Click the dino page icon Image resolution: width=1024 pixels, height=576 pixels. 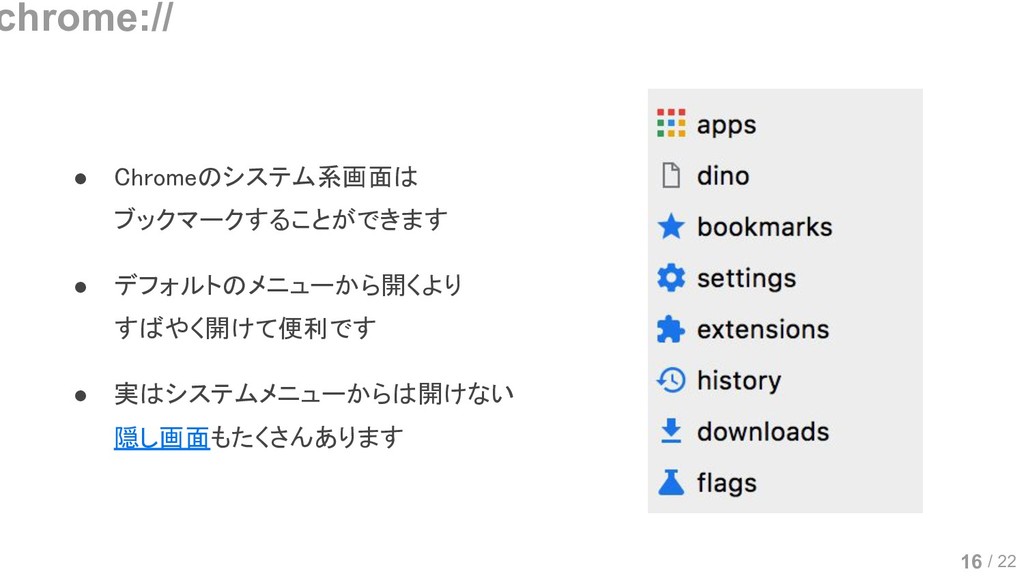pos(671,175)
